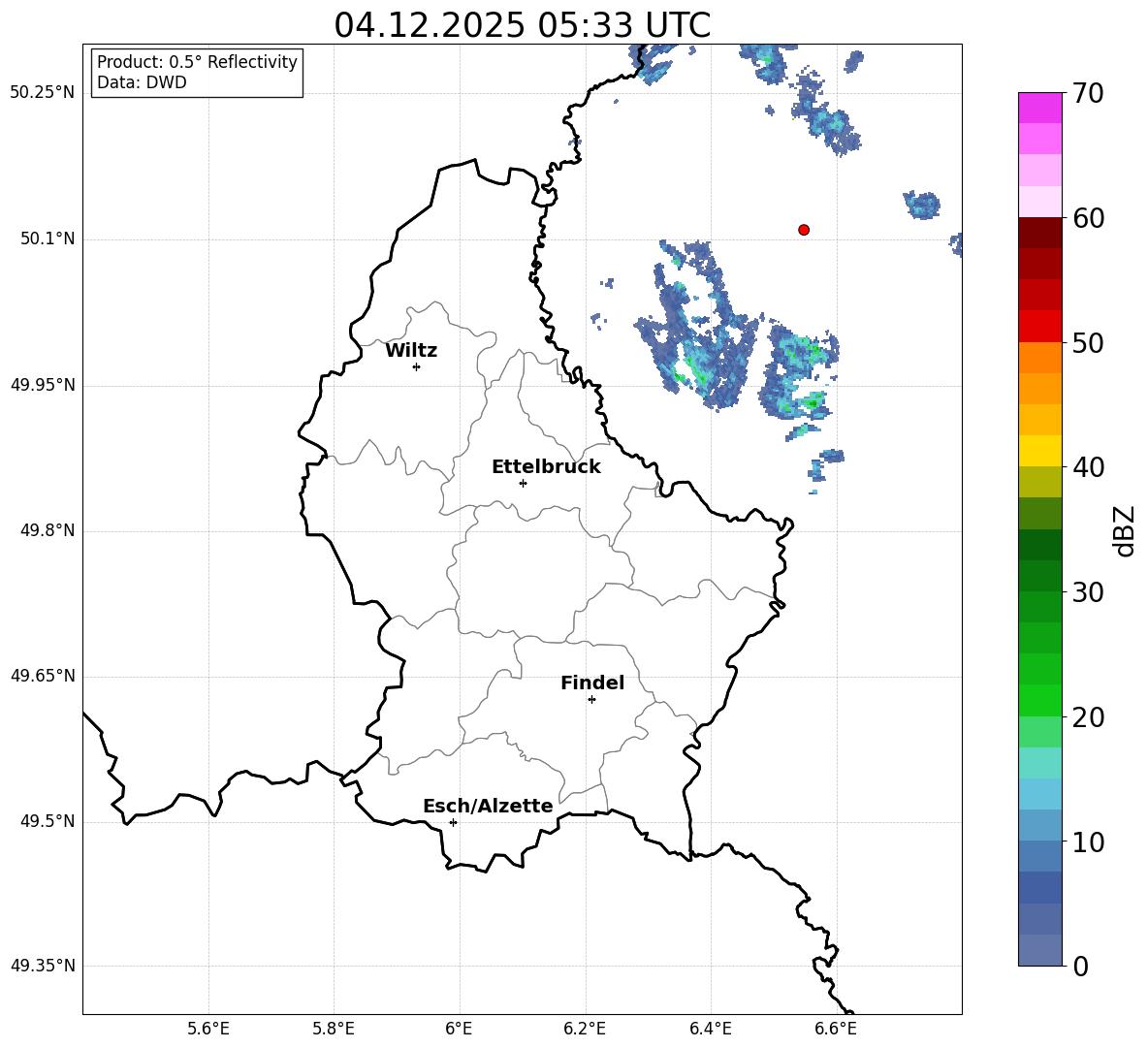The height and width of the screenshot is (1048, 1148).
Task: Click the Esch/Alzette station cross marker
Action: [453, 822]
